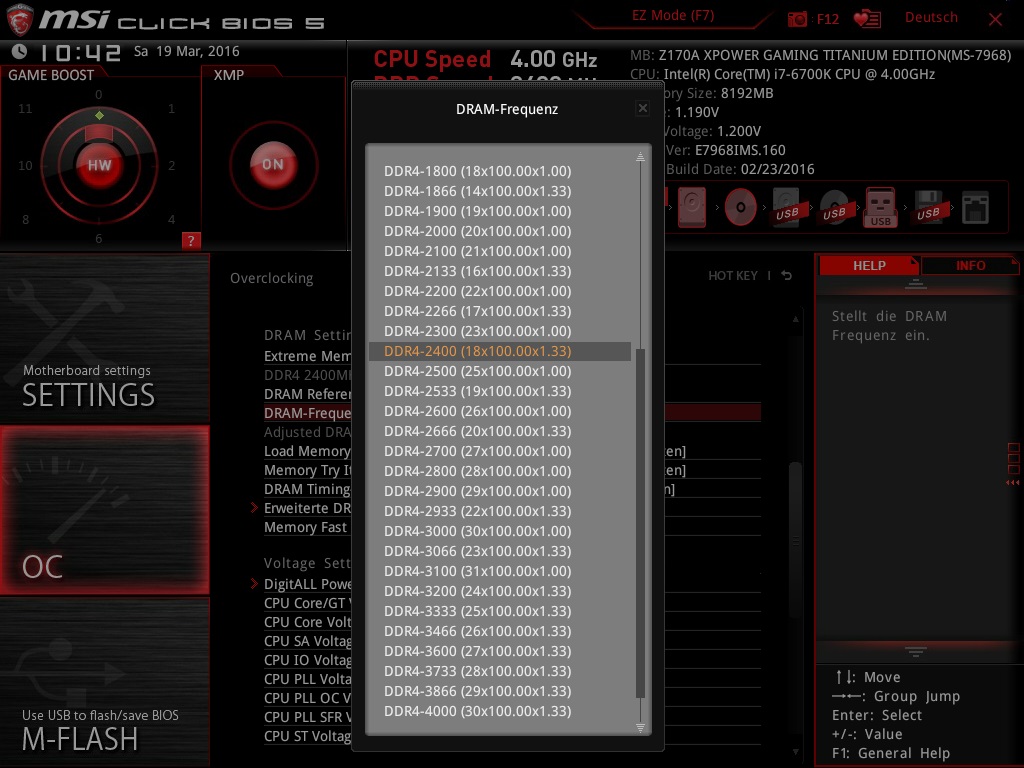Open DRAM Reference clock setting row
1024x768 pixels.
click(307, 394)
